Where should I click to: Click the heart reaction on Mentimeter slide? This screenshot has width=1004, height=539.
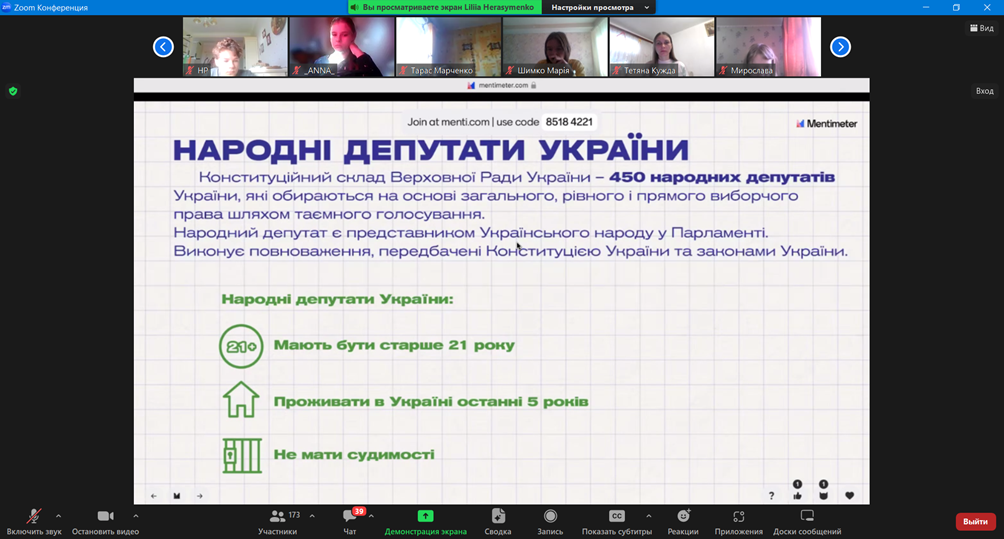point(850,495)
